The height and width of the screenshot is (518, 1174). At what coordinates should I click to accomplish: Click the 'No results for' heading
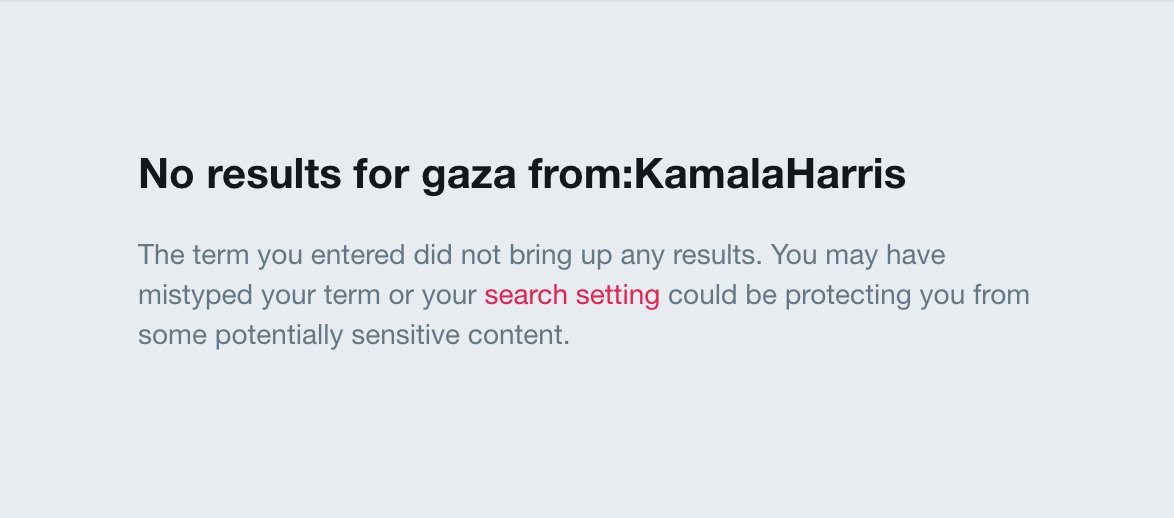click(274, 174)
